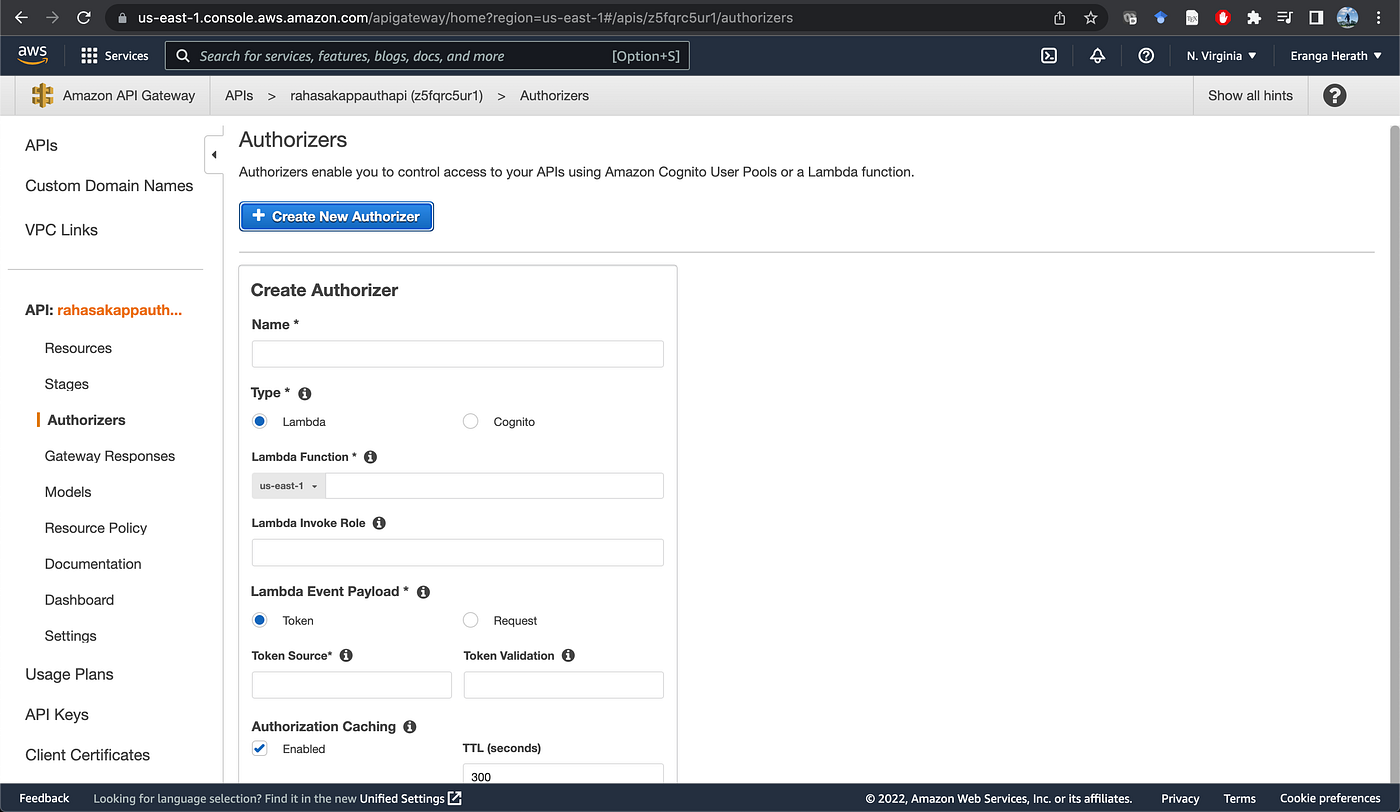This screenshot has height=812, width=1400.
Task: Select the Lambda authorizer type radio
Action: coord(260,421)
